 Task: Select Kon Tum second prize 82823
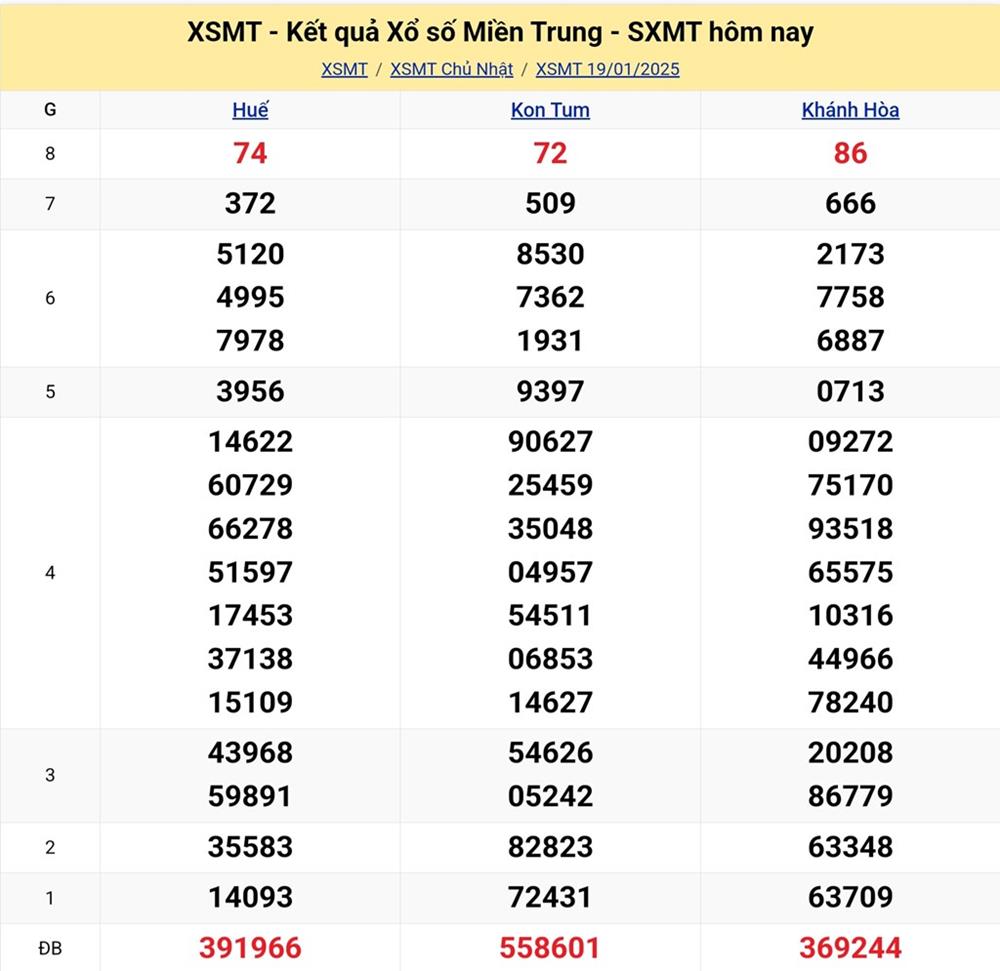[550, 847]
